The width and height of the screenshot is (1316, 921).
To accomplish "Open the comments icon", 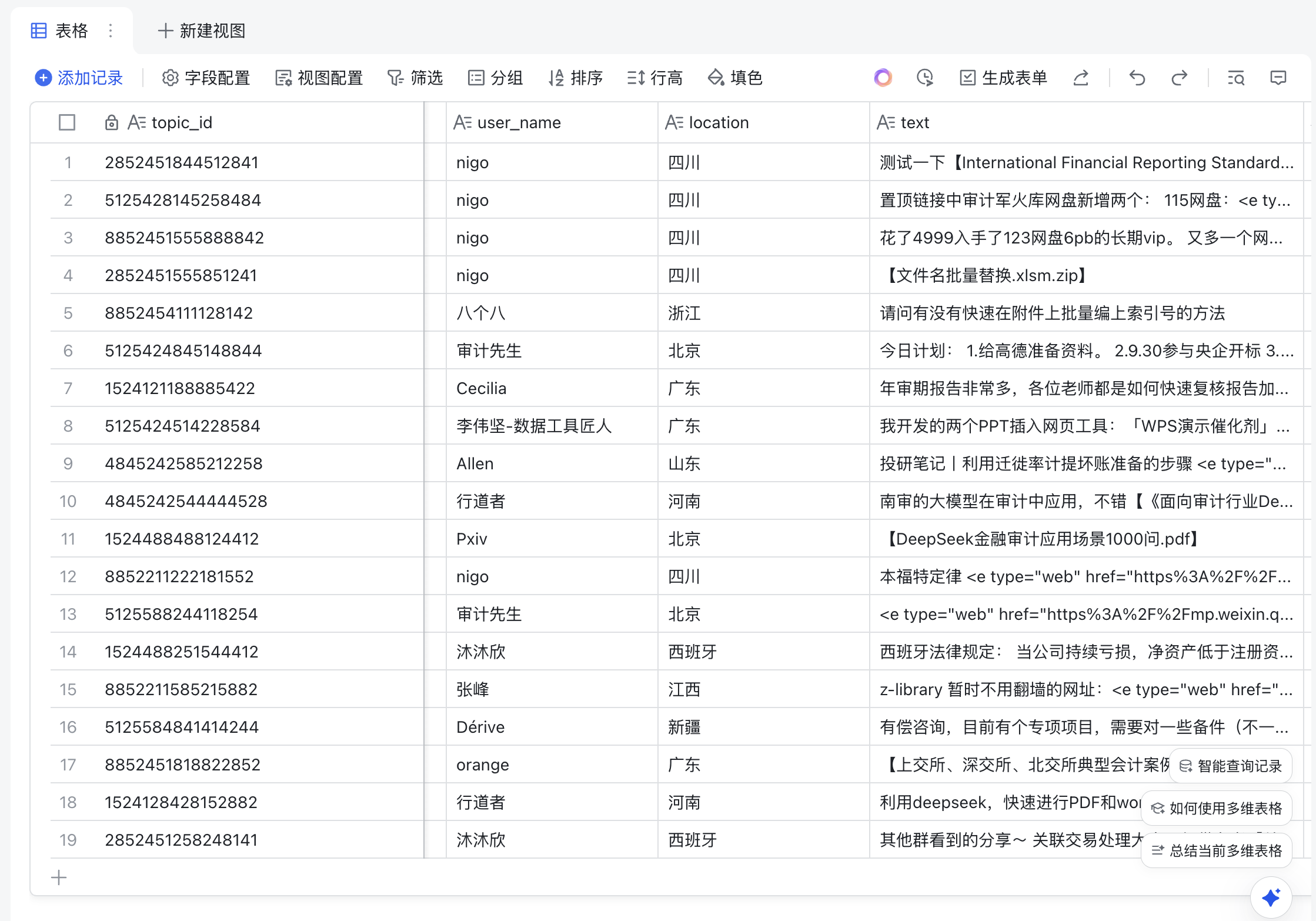I will click(1278, 78).
